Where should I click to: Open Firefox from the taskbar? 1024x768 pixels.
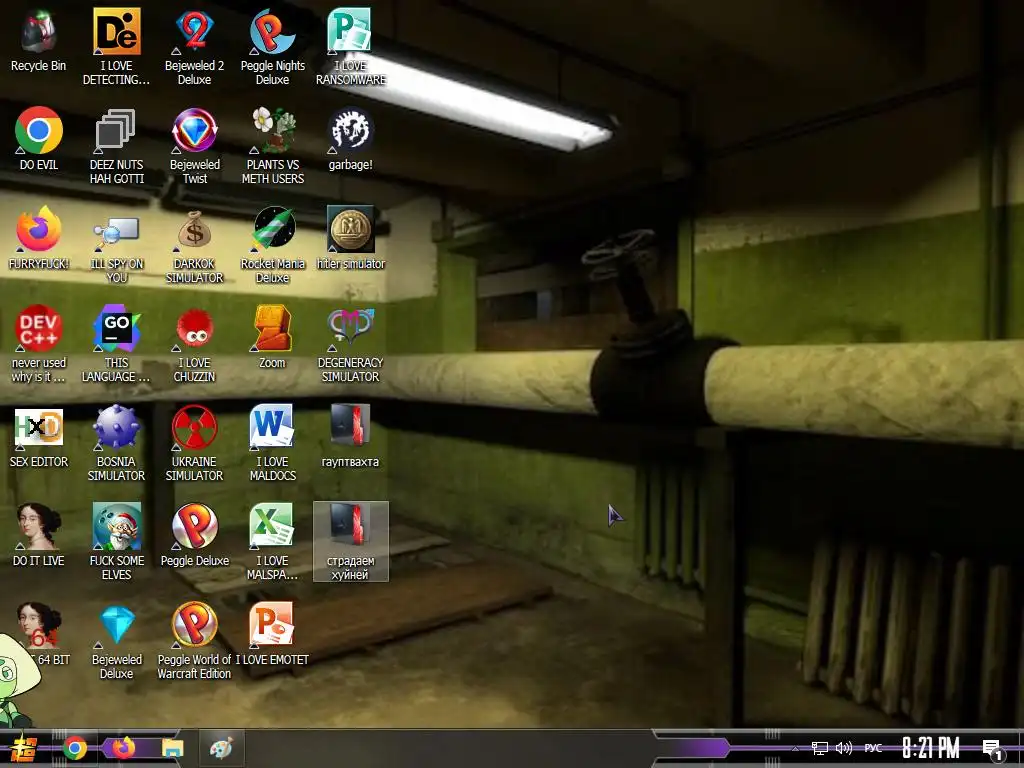(x=123, y=748)
